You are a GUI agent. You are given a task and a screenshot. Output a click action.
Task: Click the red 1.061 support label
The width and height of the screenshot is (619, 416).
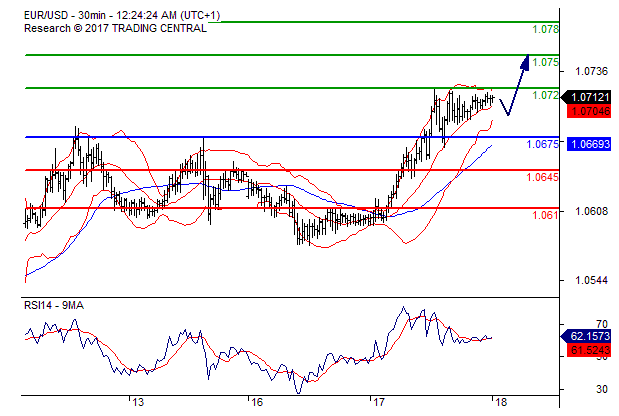tap(545, 215)
